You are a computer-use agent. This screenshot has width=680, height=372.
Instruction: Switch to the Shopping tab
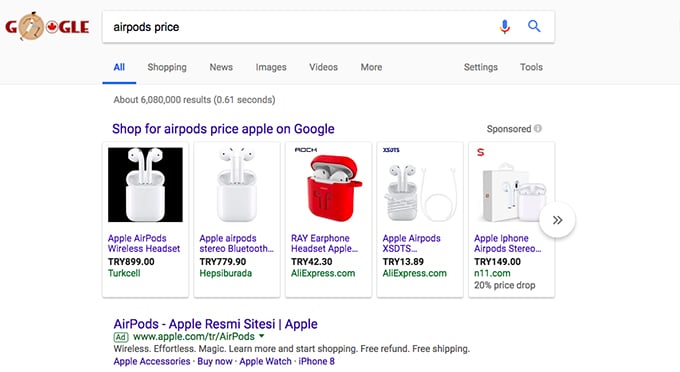[x=167, y=67]
